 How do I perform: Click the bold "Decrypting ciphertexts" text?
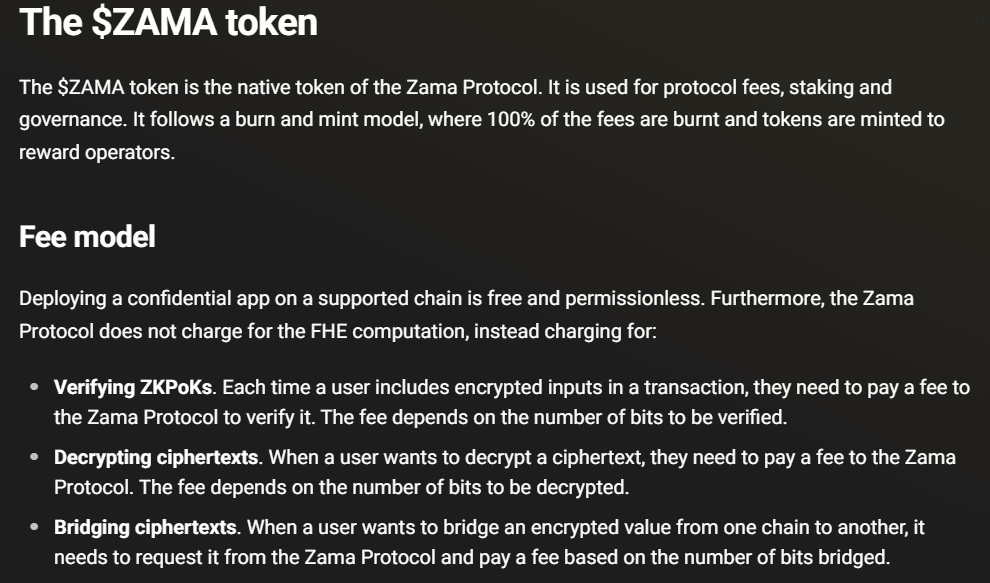[156, 457]
